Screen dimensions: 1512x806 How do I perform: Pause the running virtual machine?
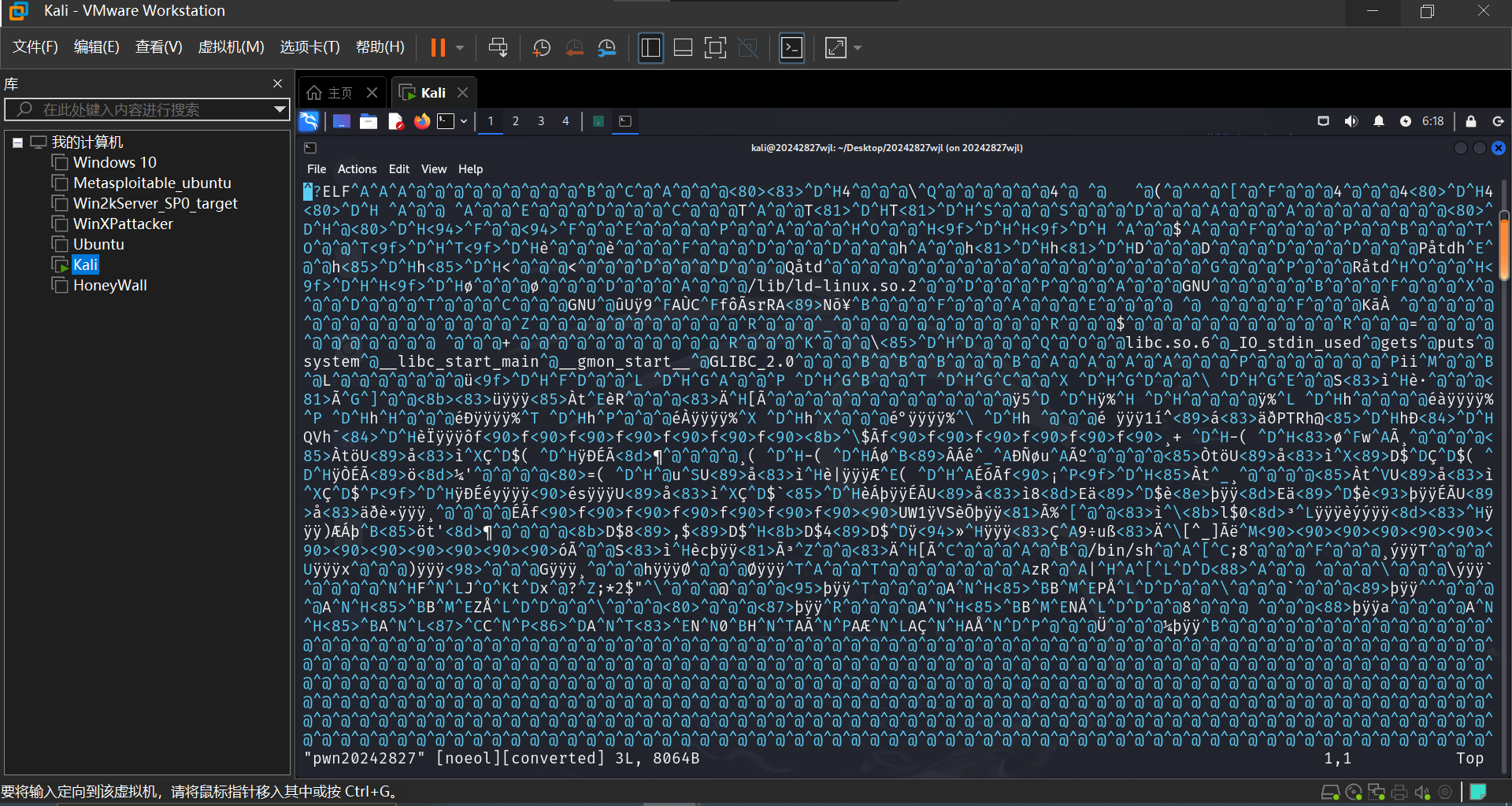pyautogui.click(x=438, y=48)
